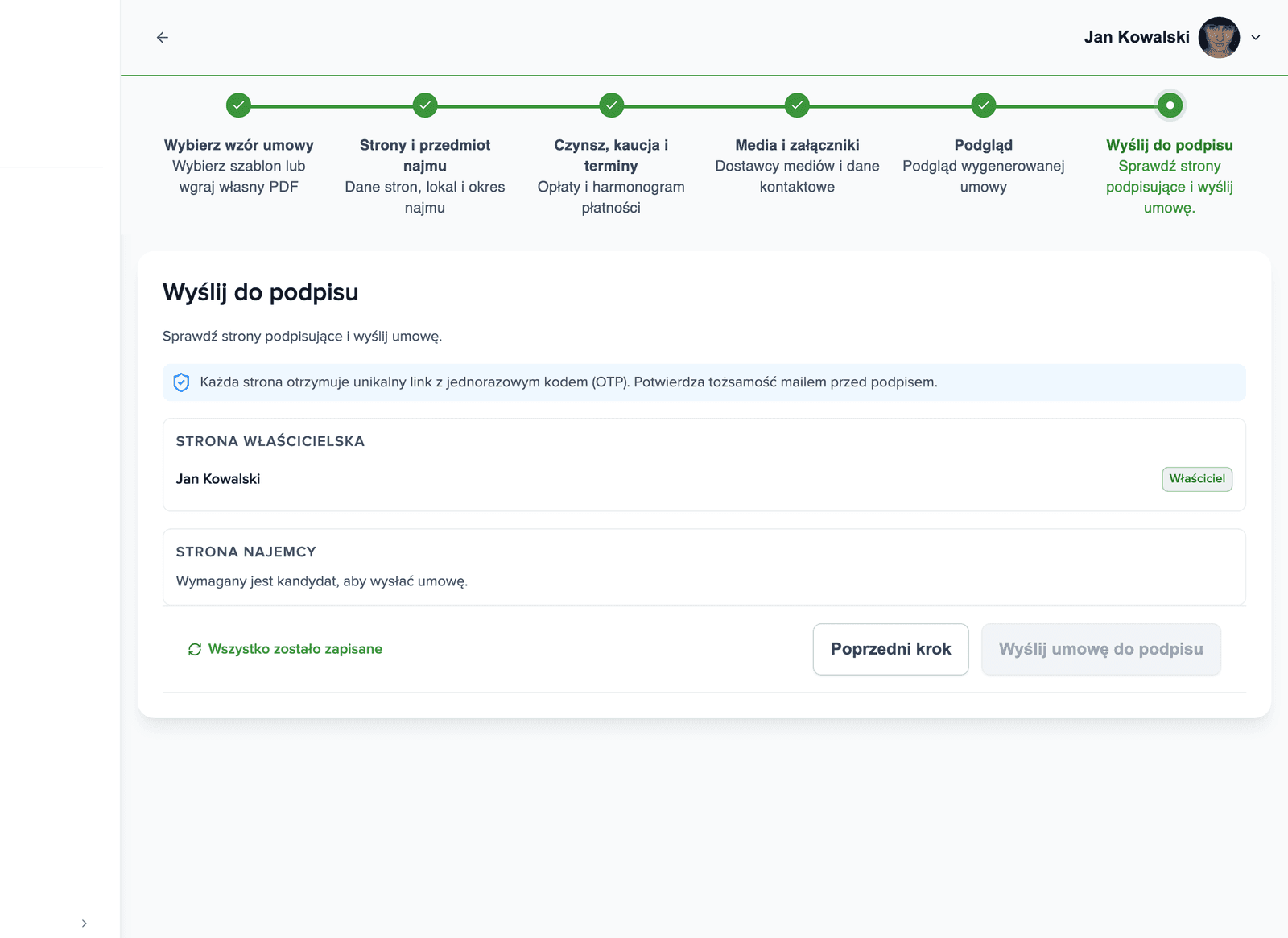
Task: Jump to the 'Wybierz wzór umowy' step circle
Action: coord(238,105)
